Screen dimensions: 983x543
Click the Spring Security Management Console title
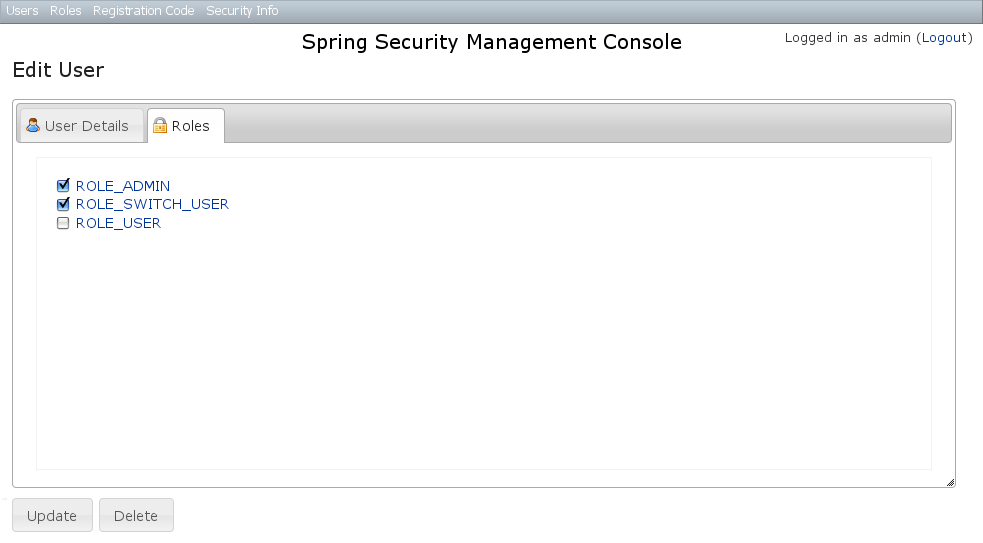coord(491,42)
